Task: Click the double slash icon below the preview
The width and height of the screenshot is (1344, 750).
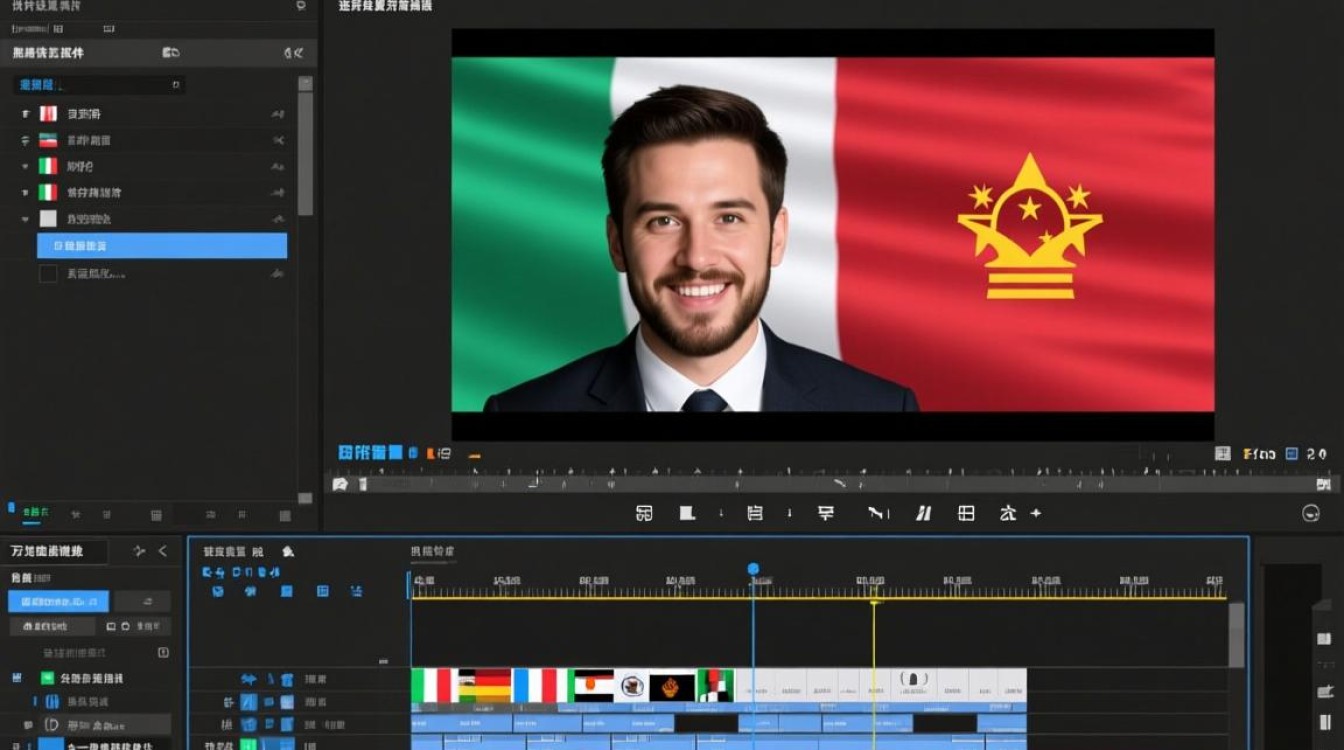Action: coord(924,513)
